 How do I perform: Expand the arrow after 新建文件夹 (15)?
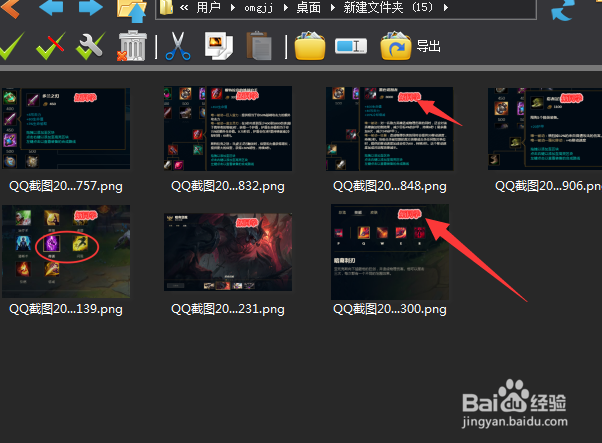click(445, 7)
